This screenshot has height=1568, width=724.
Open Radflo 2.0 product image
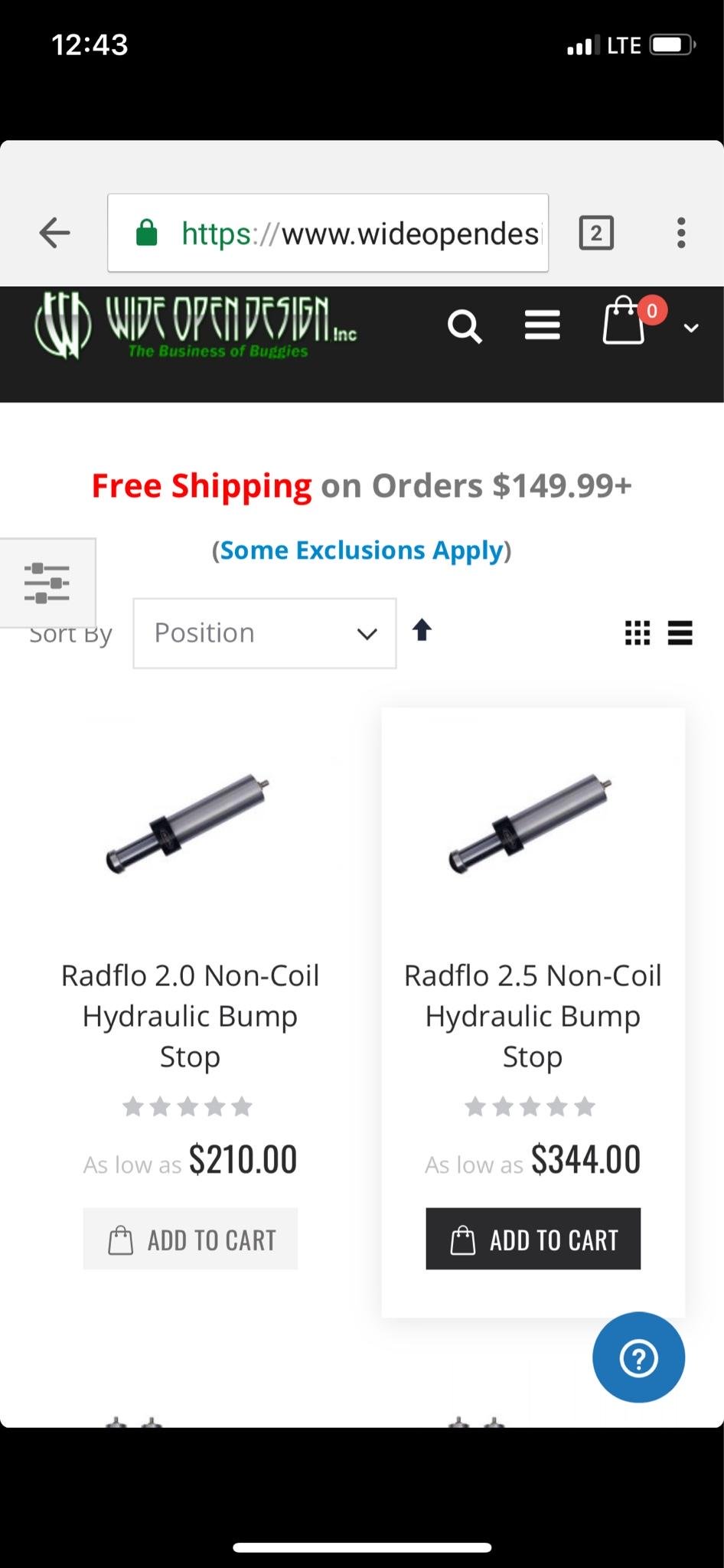coord(189,823)
